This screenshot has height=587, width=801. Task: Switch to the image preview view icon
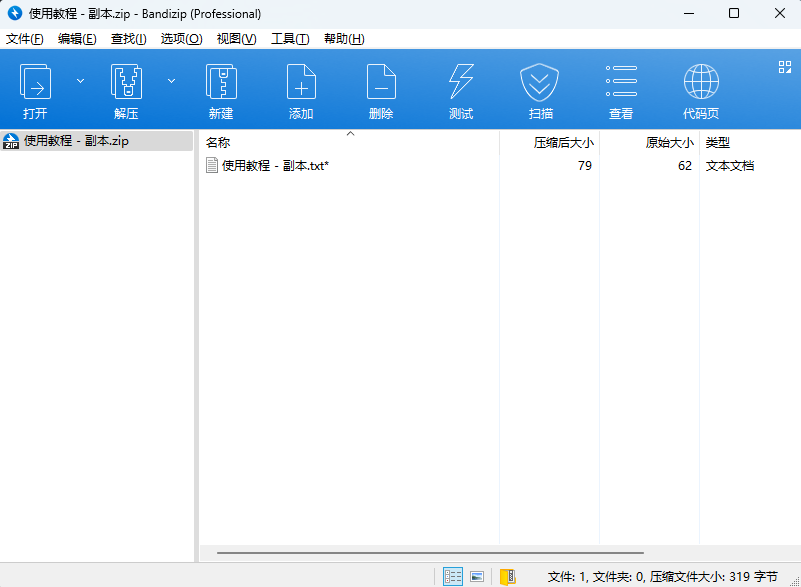coord(477,576)
